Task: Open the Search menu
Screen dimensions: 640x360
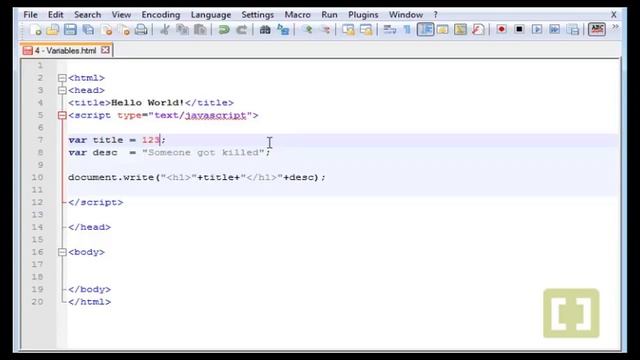Action: pos(87,15)
